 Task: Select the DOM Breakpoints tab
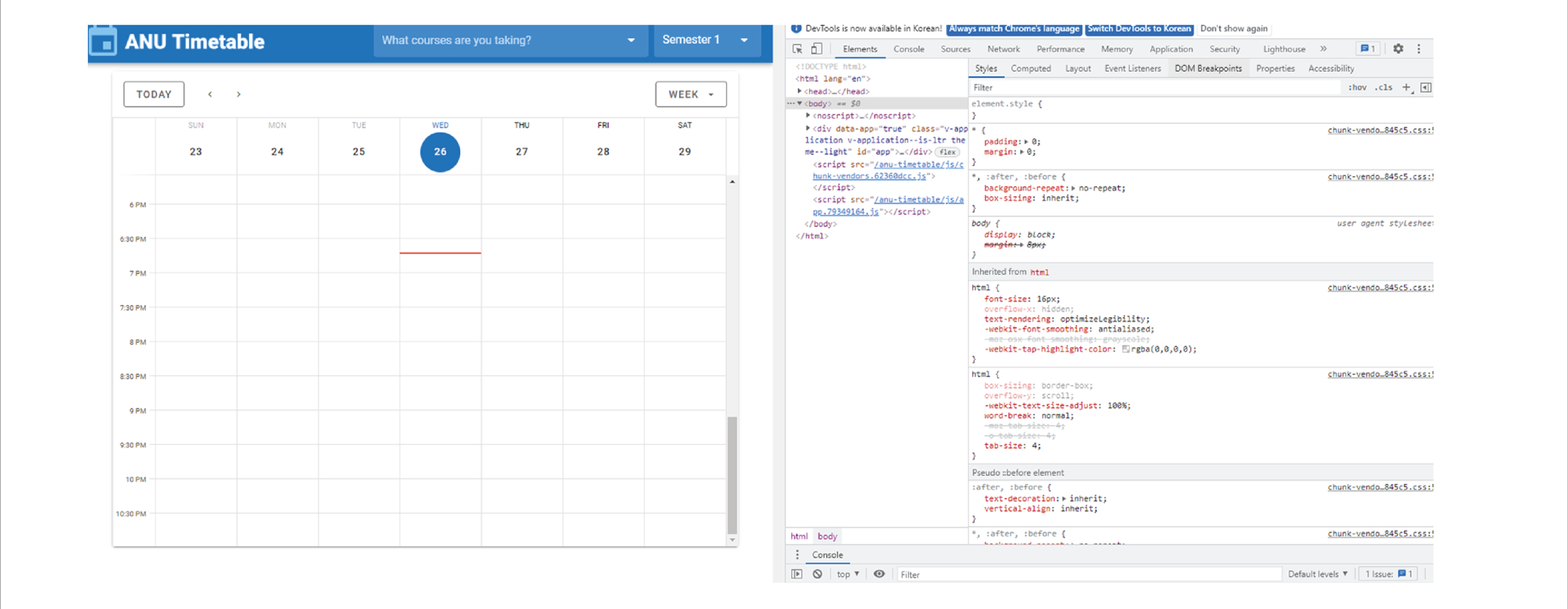coord(1208,68)
